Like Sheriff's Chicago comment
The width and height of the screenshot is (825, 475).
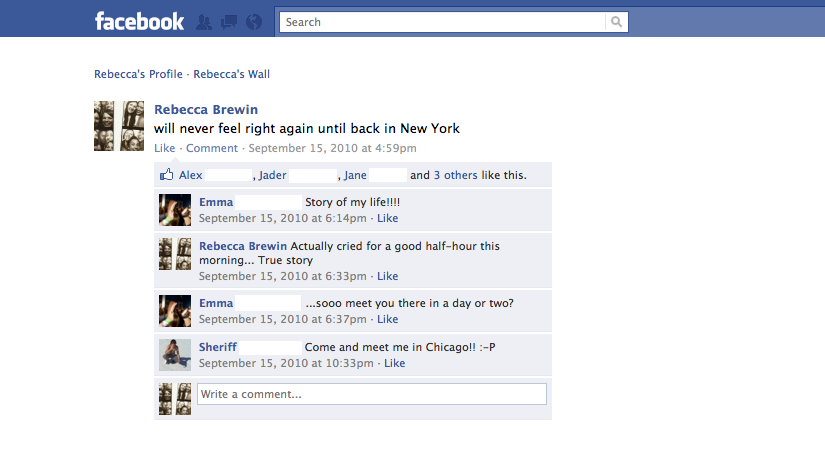tap(395, 363)
